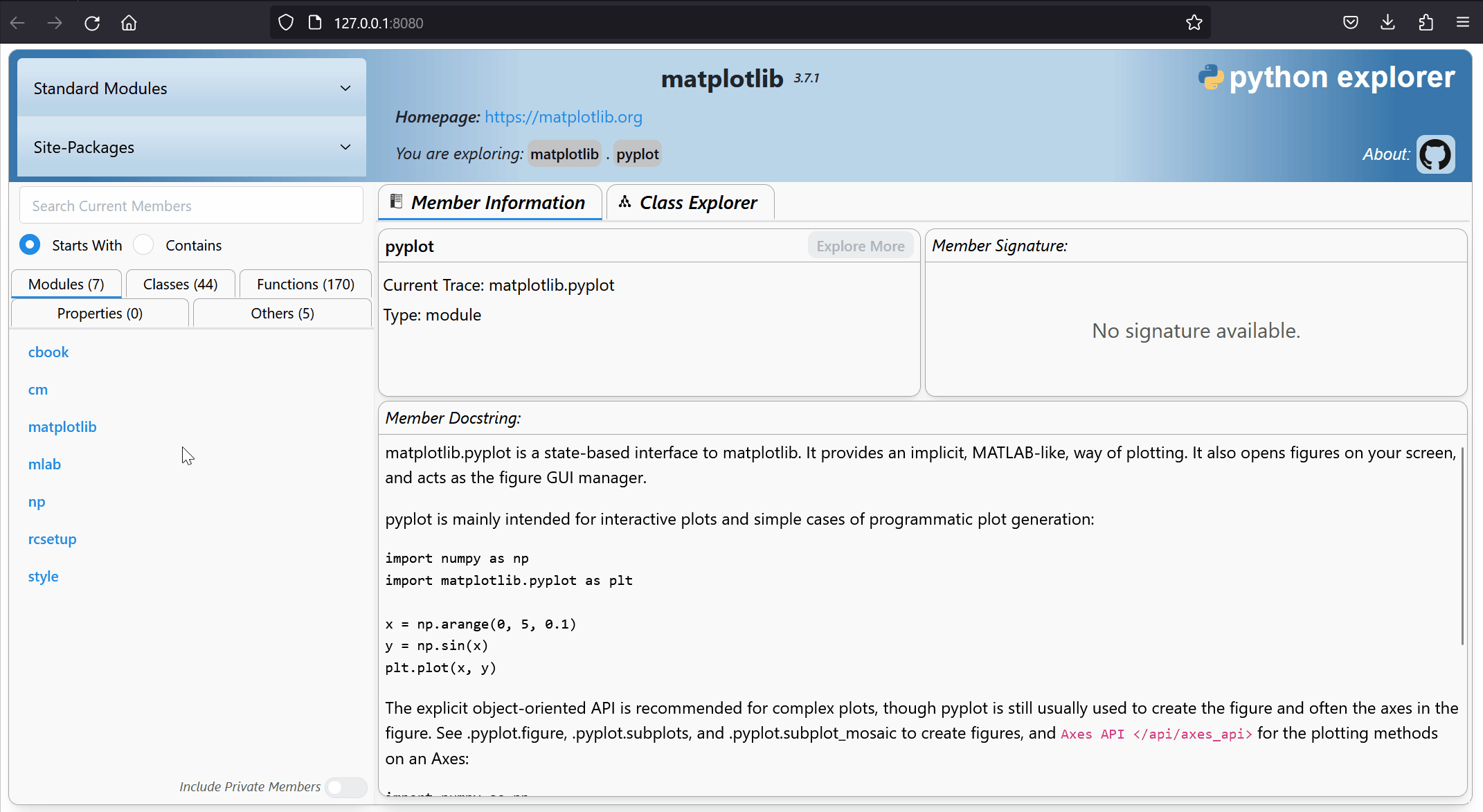
Task: Open the matplotlib.org homepage link
Action: [x=563, y=117]
